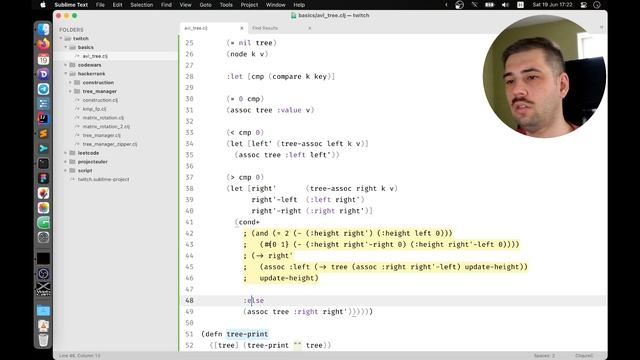Open the Help menu

click(x=299, y=5)
